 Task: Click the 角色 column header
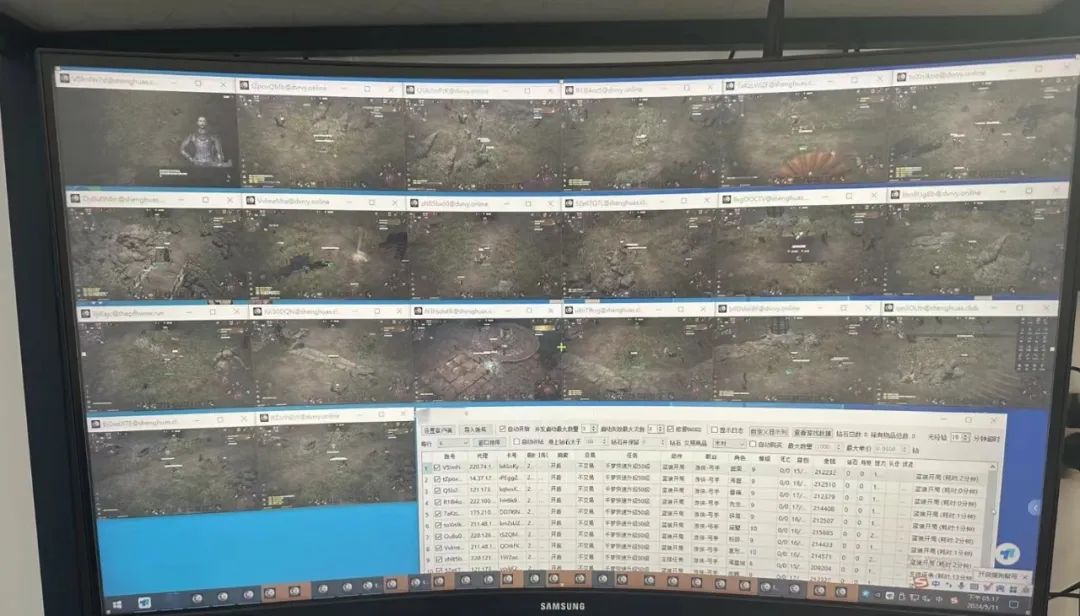pos(740,458)
